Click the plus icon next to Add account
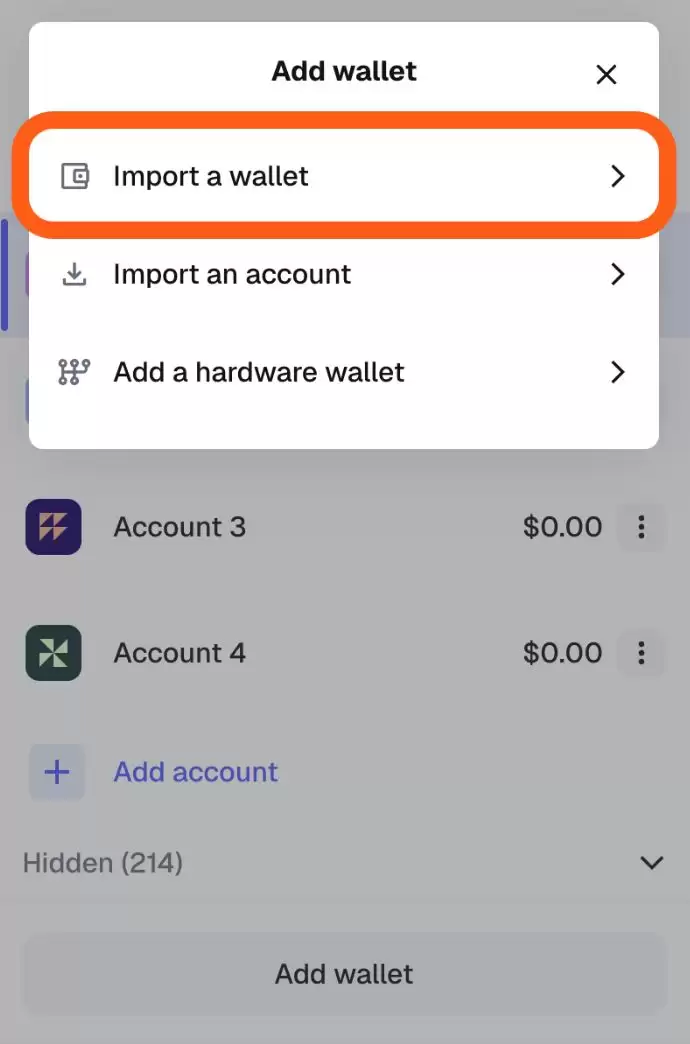The height and width of the screenshot is (1044, 690). pyautogui.click(x=57, y=772)
